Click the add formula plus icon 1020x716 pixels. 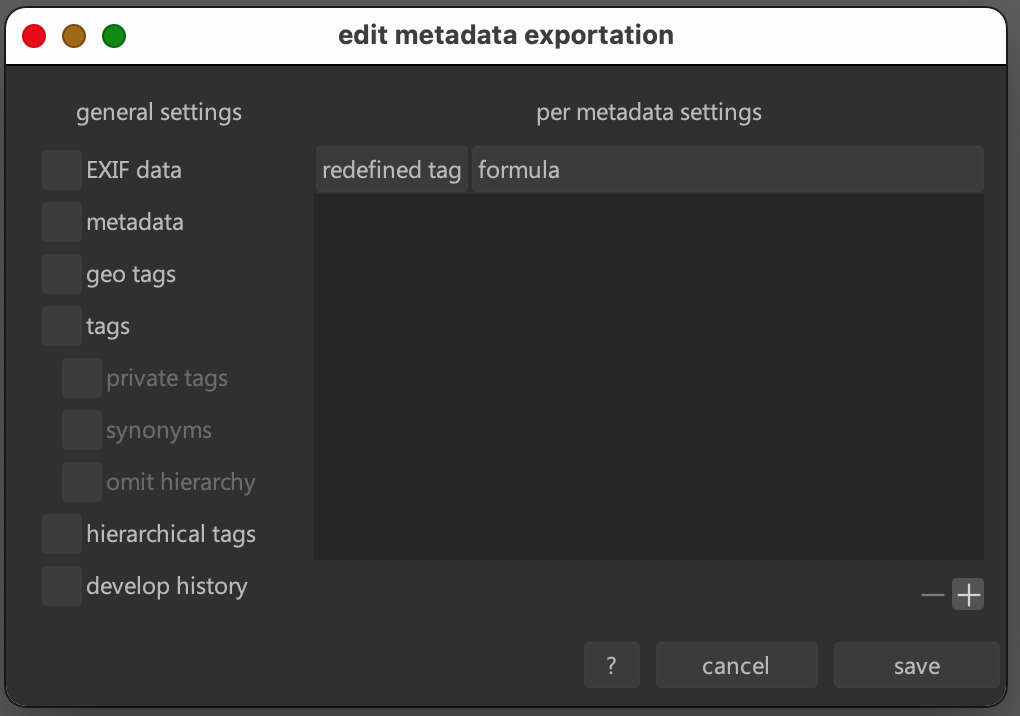tap(966, 594)
